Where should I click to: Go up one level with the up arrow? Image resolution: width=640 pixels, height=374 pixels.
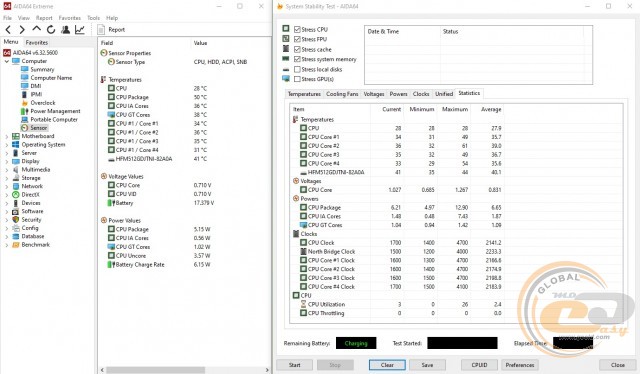point(36,29)
